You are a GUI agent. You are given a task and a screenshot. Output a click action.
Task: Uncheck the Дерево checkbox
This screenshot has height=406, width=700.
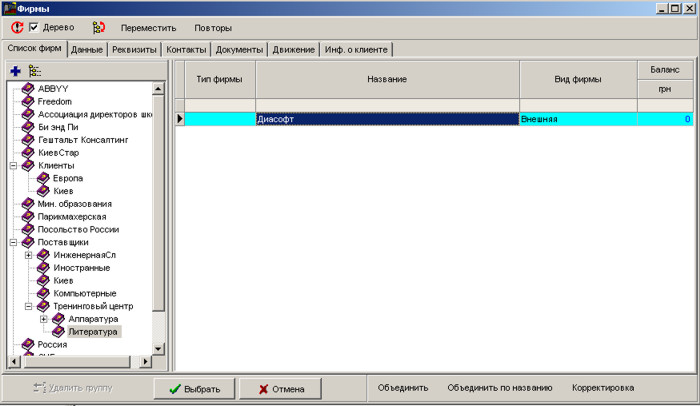[34, 27]
